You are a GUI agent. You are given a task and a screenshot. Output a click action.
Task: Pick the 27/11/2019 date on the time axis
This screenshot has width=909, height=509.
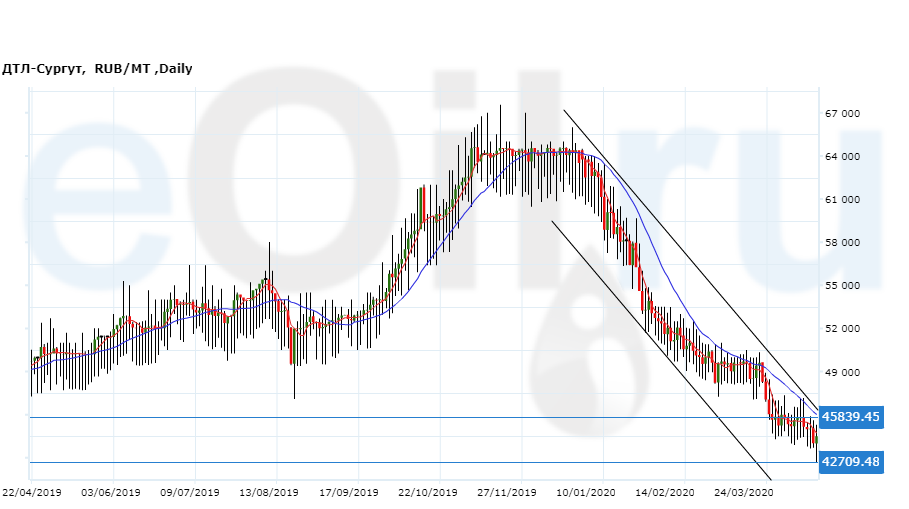507,493
